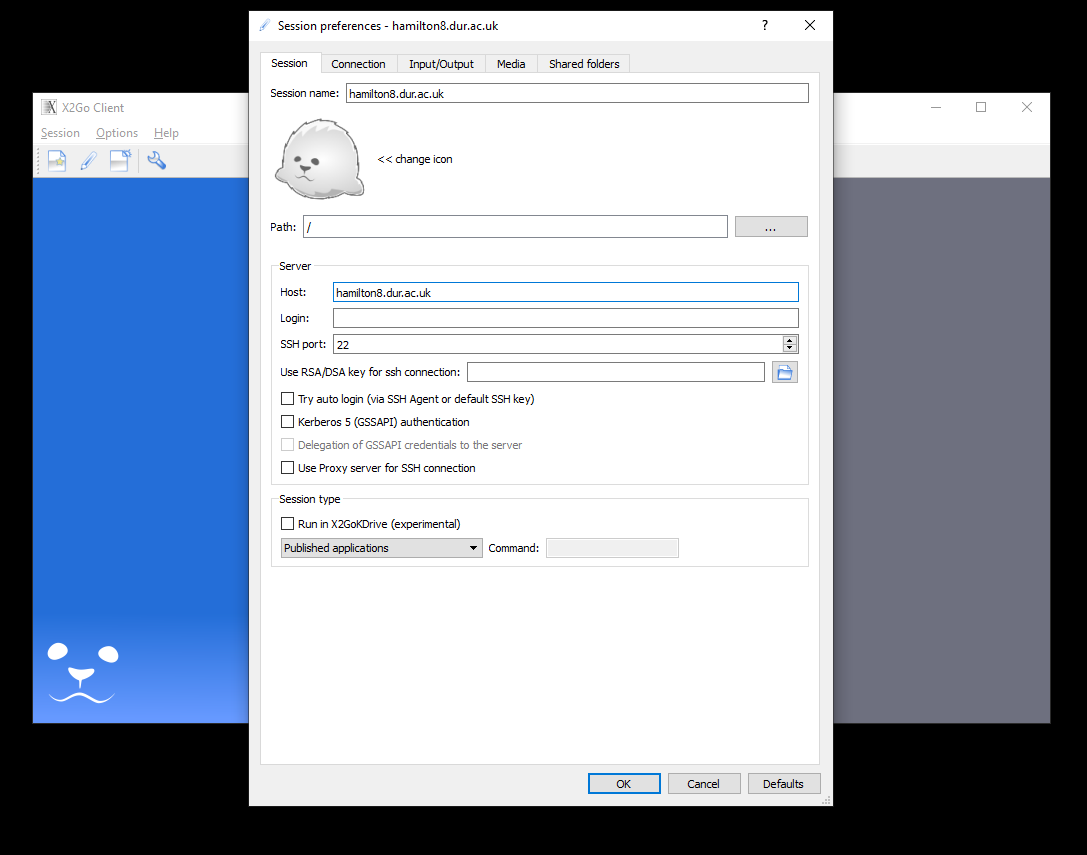The height and width of the screenshot is (855, 1087).
Task: Click the Session management toolbar icon
Action: [x=120, y=161]
